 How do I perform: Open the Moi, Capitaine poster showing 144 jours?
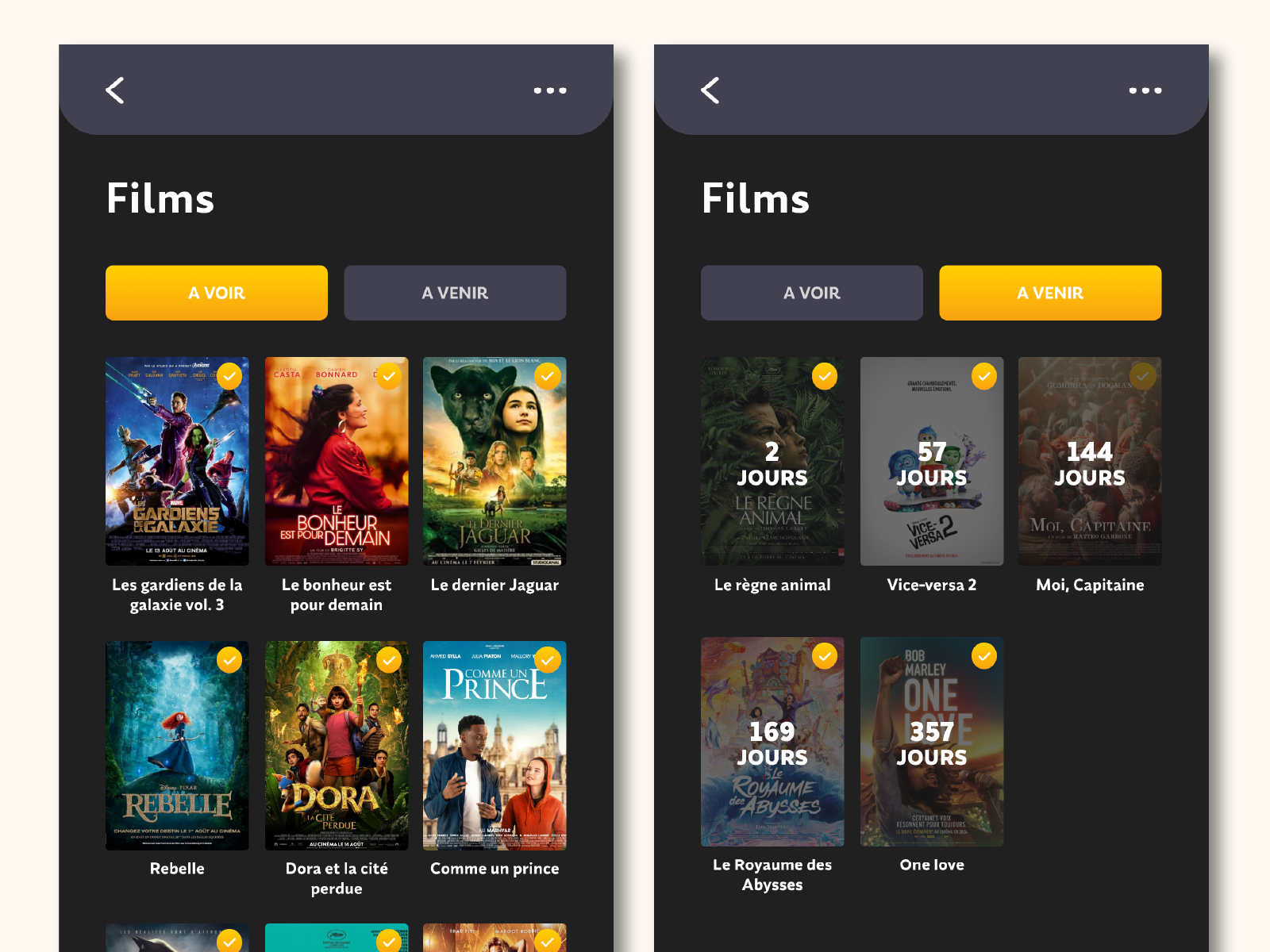[x=1090, y=461]
